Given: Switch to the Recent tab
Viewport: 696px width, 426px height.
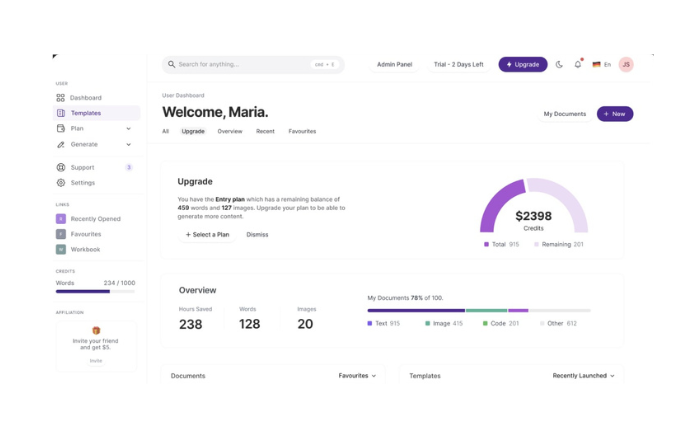Looking at the screenshot, I should pyautogui.click(x=265, y=131).
